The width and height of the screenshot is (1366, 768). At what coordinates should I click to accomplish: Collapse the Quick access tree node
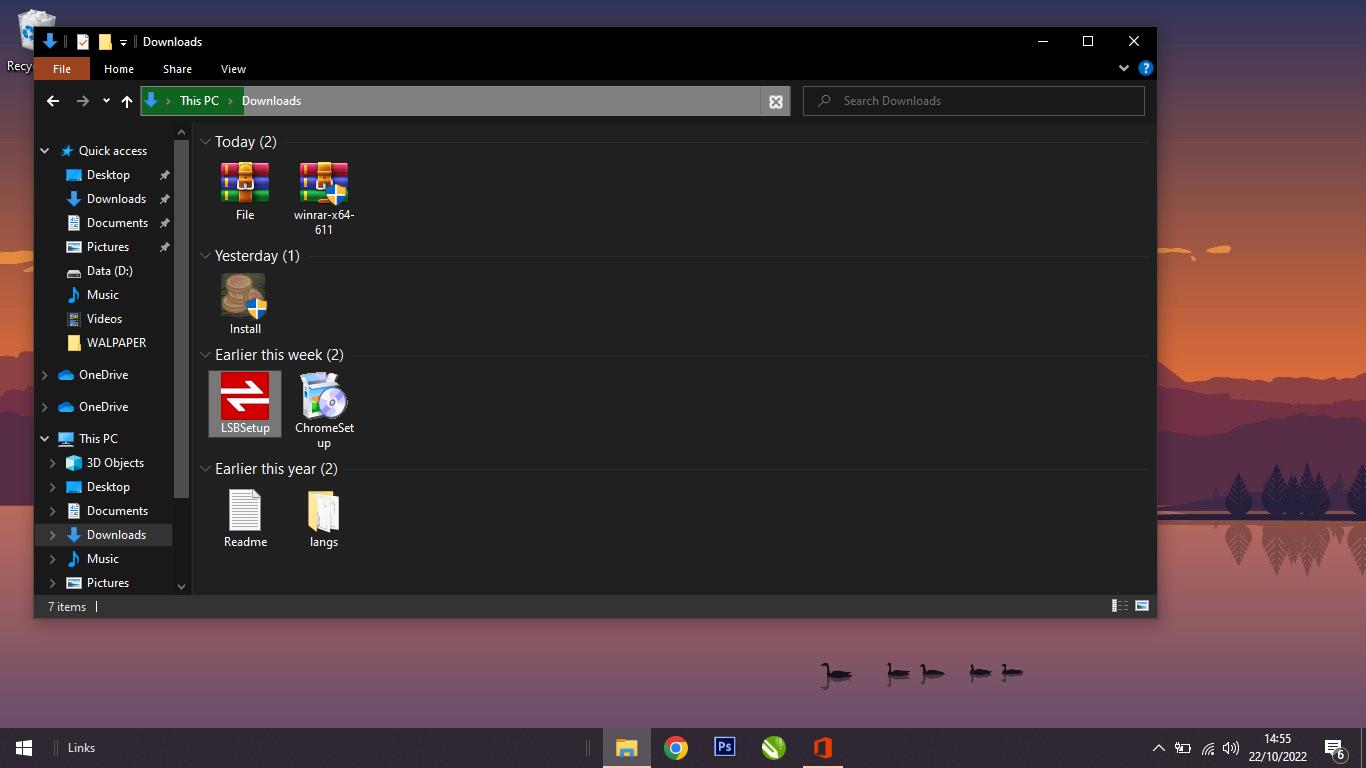pos(45,151)
